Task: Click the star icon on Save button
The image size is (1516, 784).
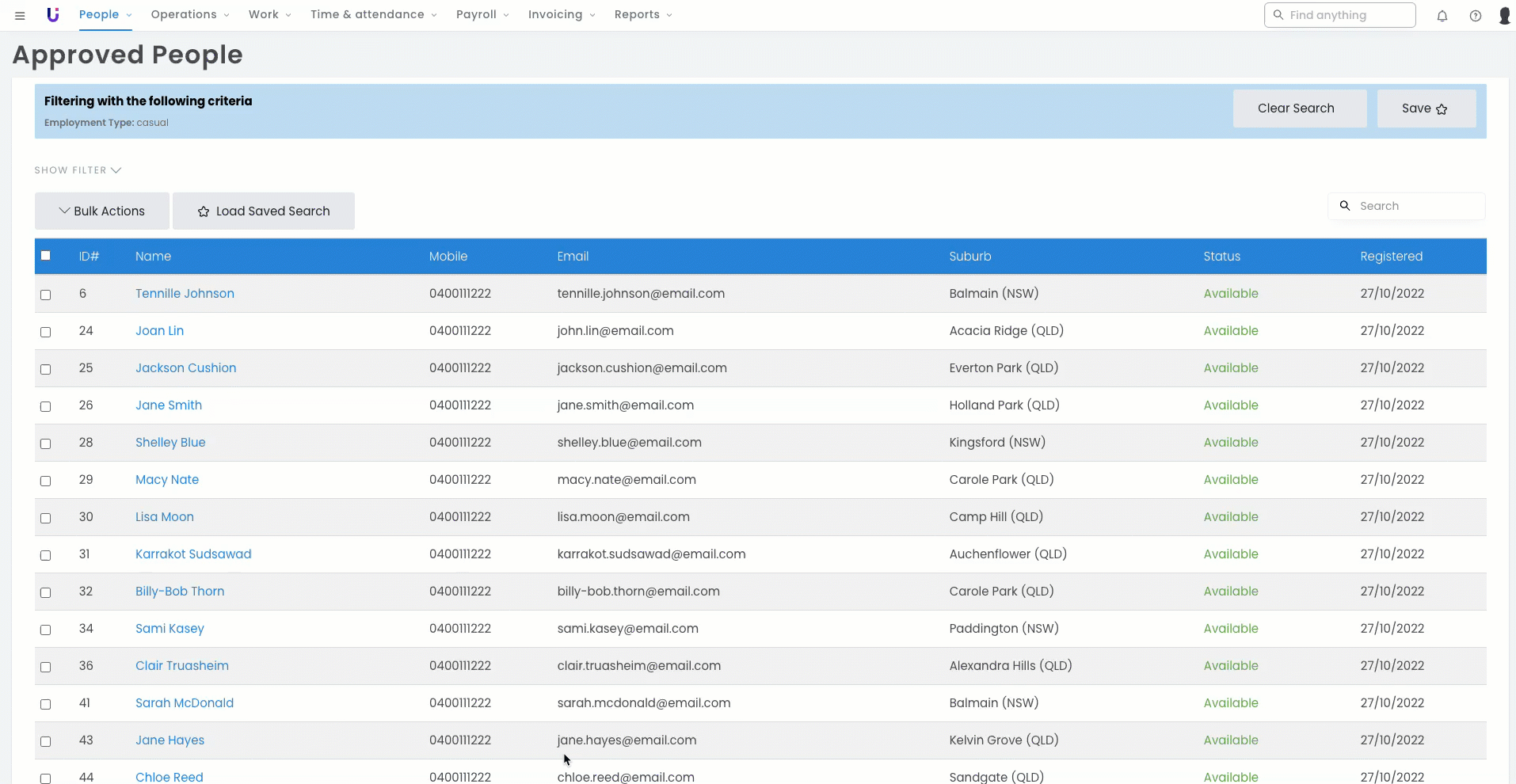Action: pyautogui.click(x=1442, y=109)
